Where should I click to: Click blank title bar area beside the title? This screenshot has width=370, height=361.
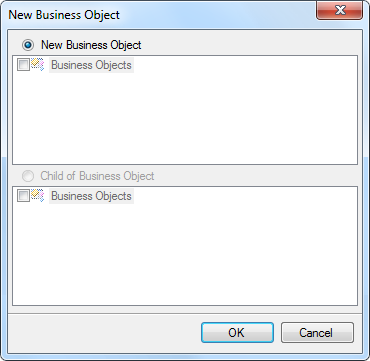tap(217, 15)
